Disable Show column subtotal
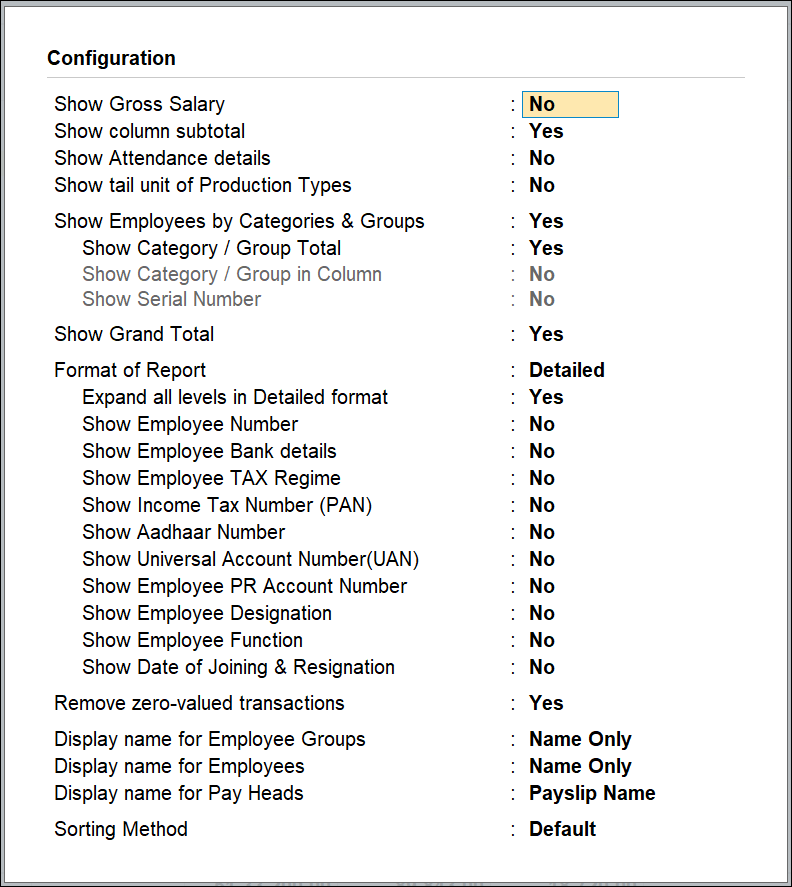Screen dimensions: 792x887 [545, 131]
